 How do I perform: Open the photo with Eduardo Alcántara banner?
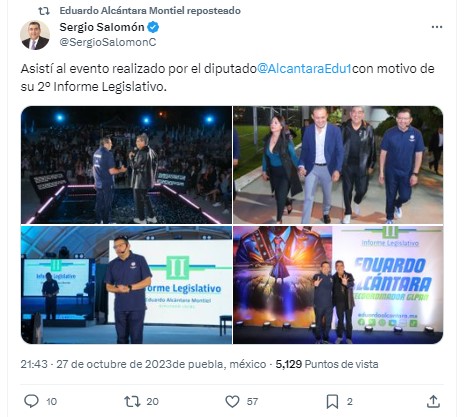pos(338,285)
